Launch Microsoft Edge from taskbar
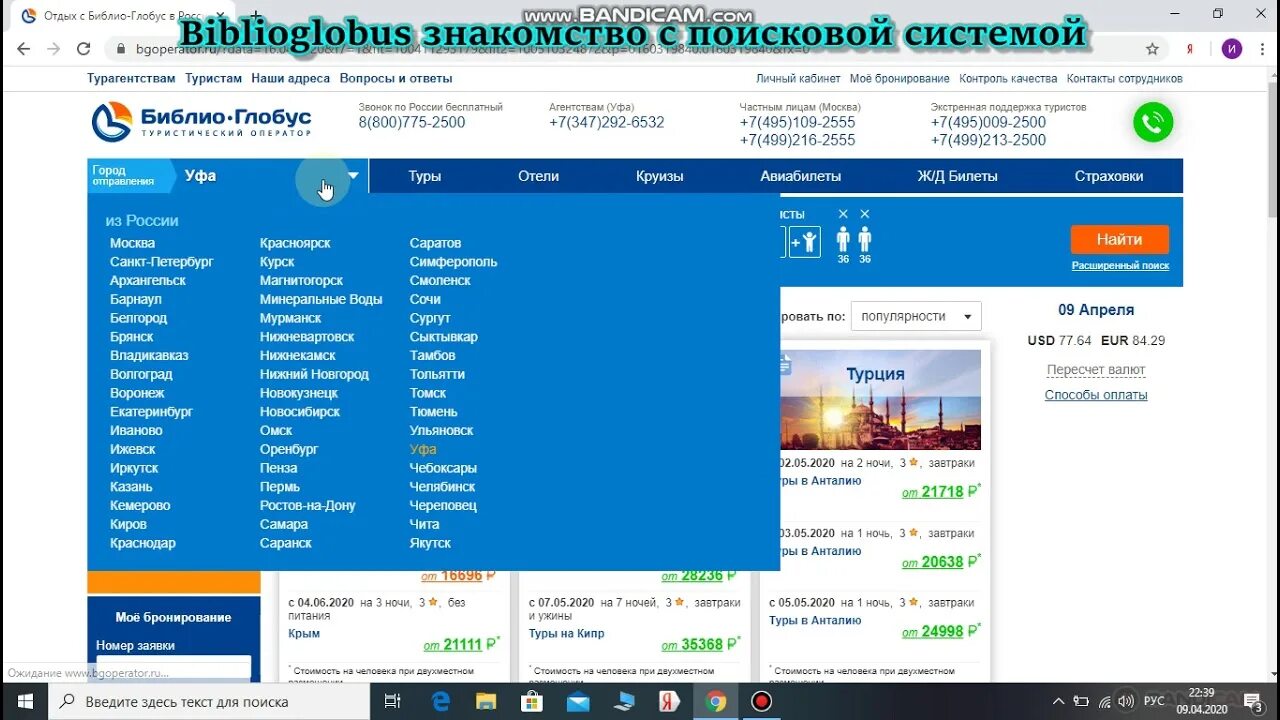Screen dimensions: 1280x720 (440, 701)
